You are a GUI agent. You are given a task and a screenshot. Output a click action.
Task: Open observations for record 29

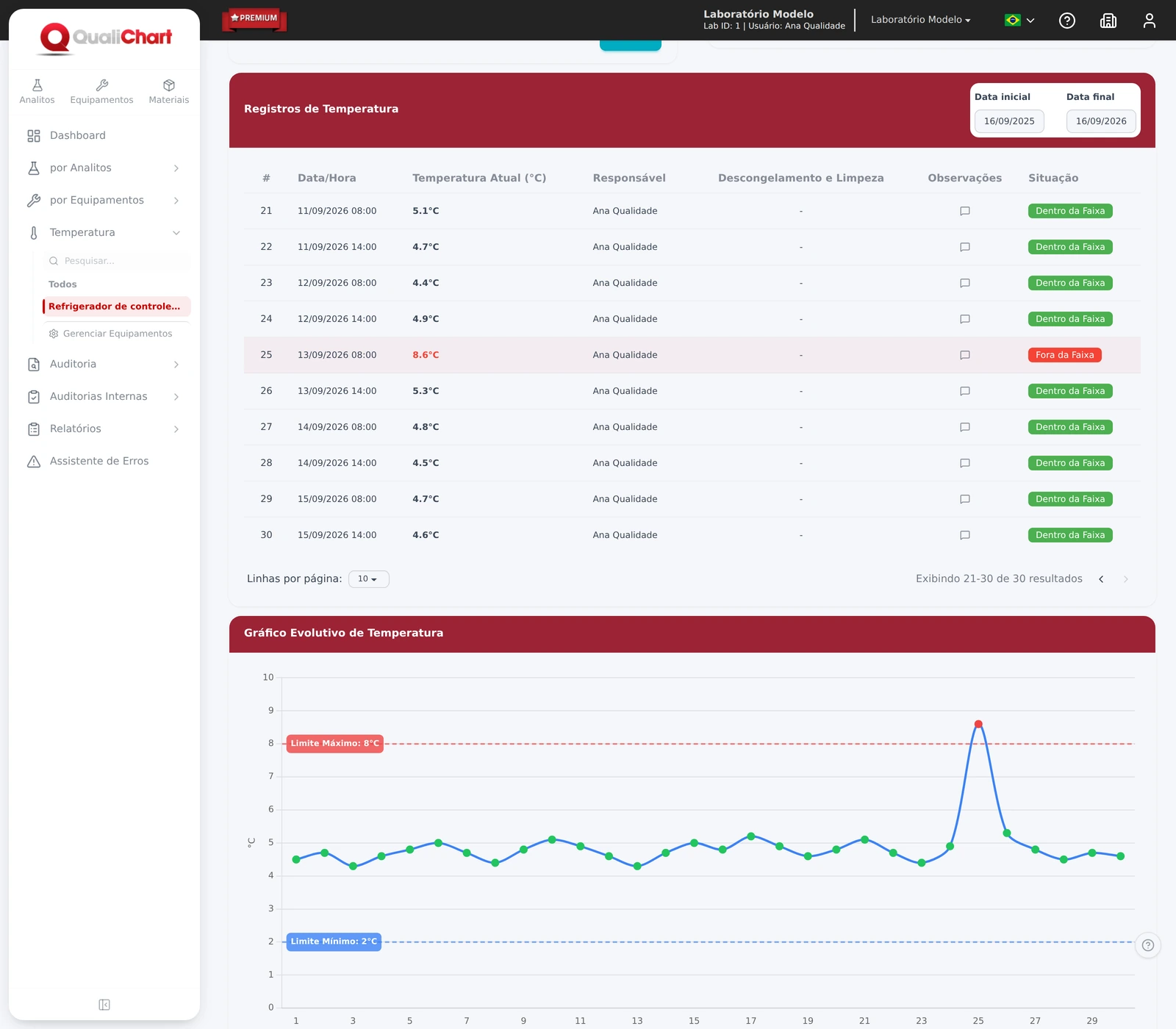[965, 499]
